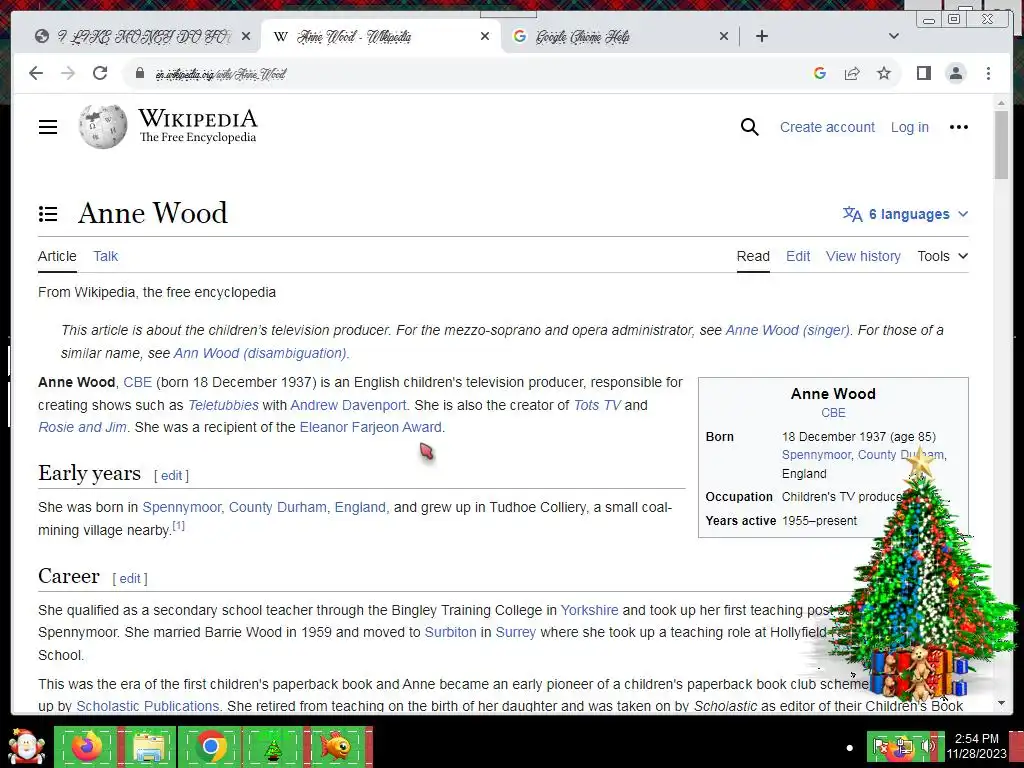Image resolution: width=1024 pixels, height=768 pixels.
Task: Open Wikipedia main hamburger menu
Action: coord(48,127)
